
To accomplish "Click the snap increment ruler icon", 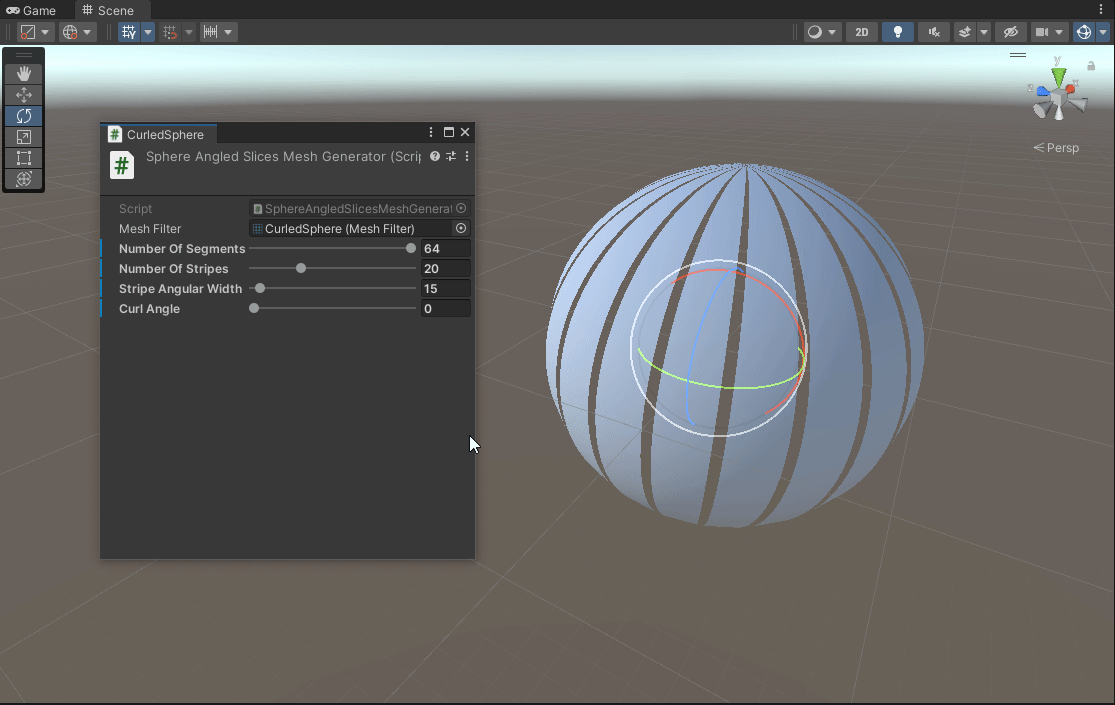I will pyautogui.click(x=210, y=32).
